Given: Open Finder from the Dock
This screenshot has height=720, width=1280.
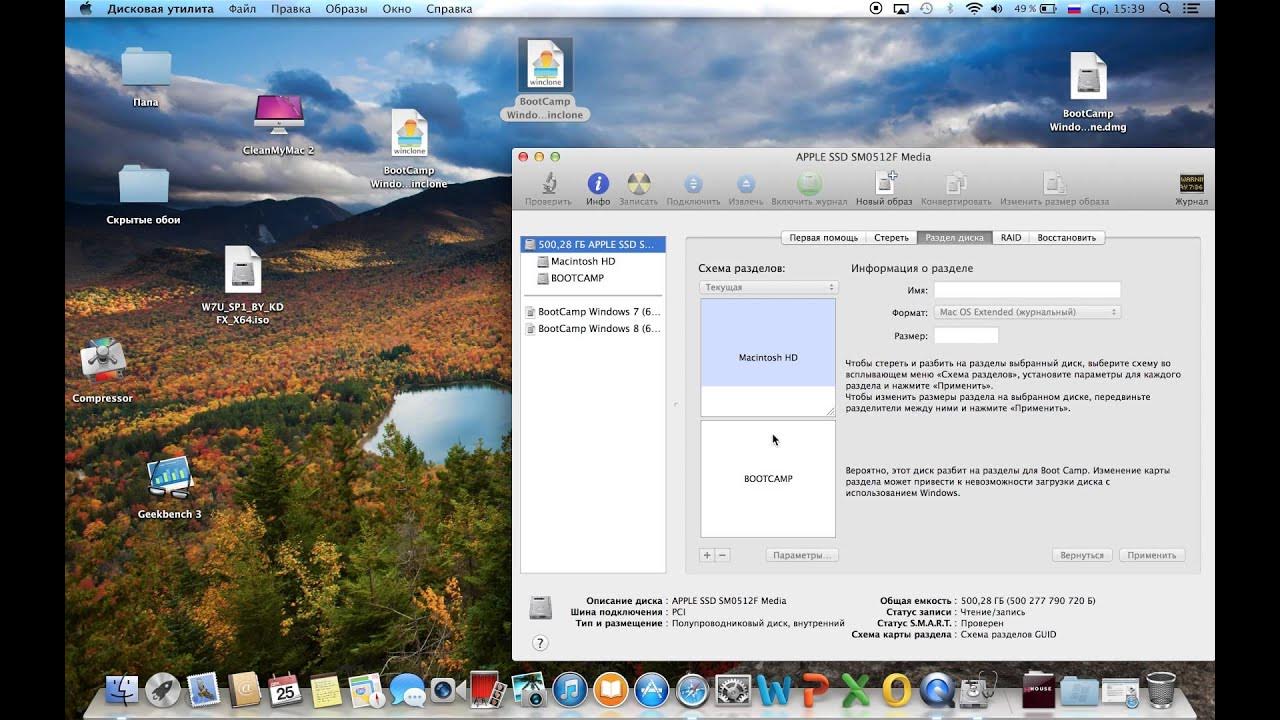Looking at the screenshot, I should tap(123, 690).
